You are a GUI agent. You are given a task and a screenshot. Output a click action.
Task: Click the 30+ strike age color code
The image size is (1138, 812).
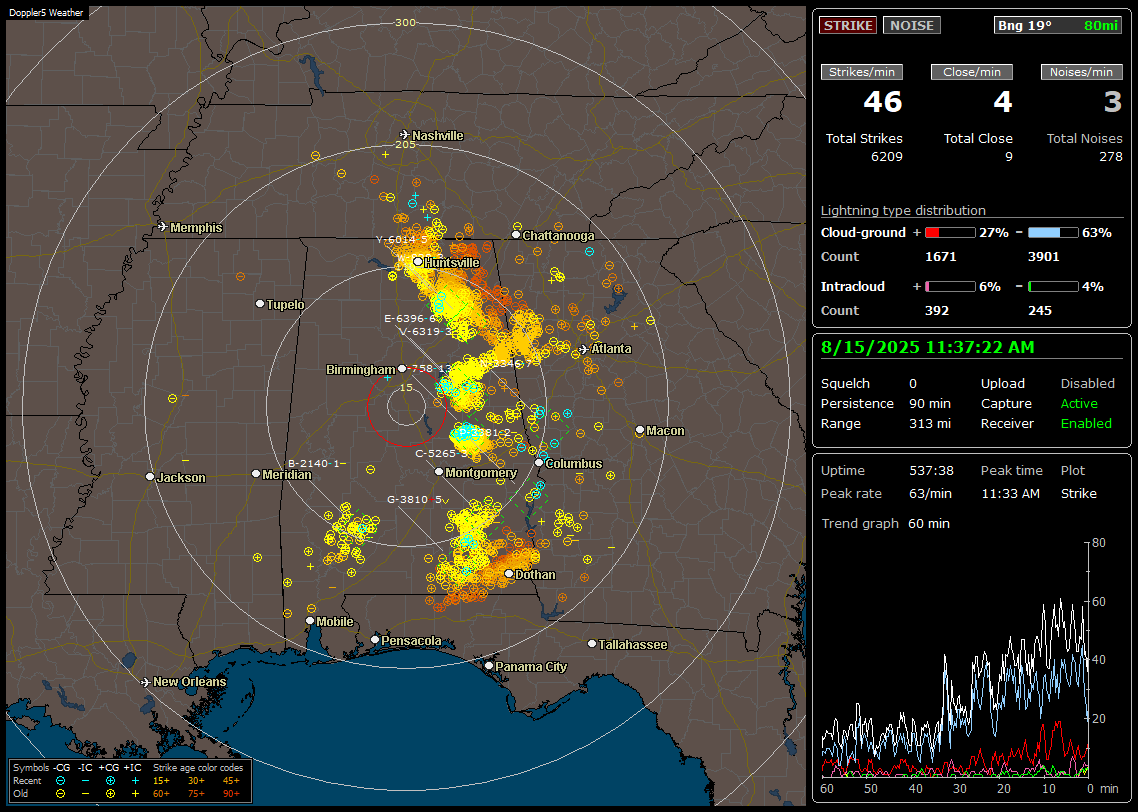point(196,781)
